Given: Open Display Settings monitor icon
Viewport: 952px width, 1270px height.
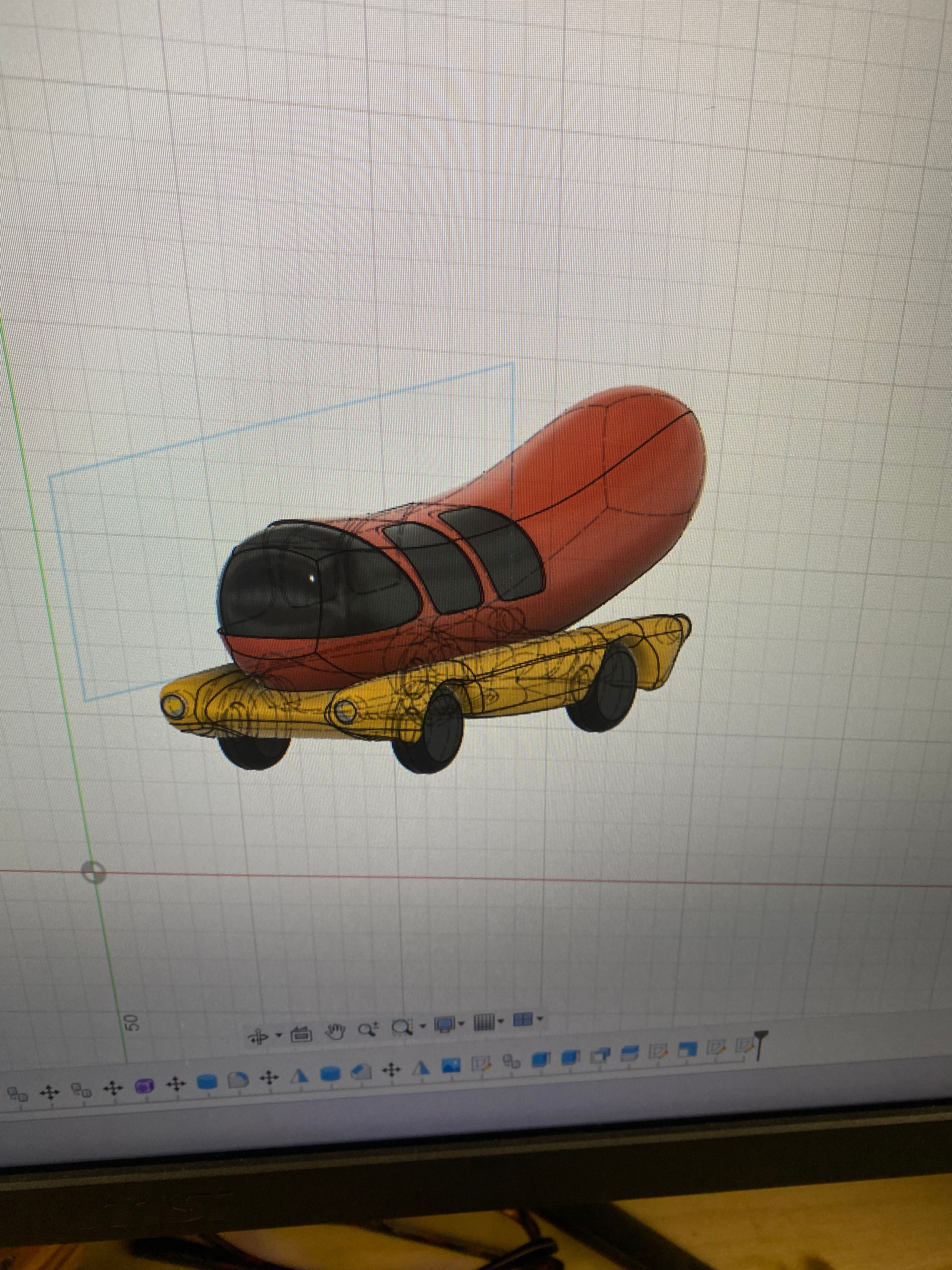Looking at the screenshot, I should (444, 1024).
